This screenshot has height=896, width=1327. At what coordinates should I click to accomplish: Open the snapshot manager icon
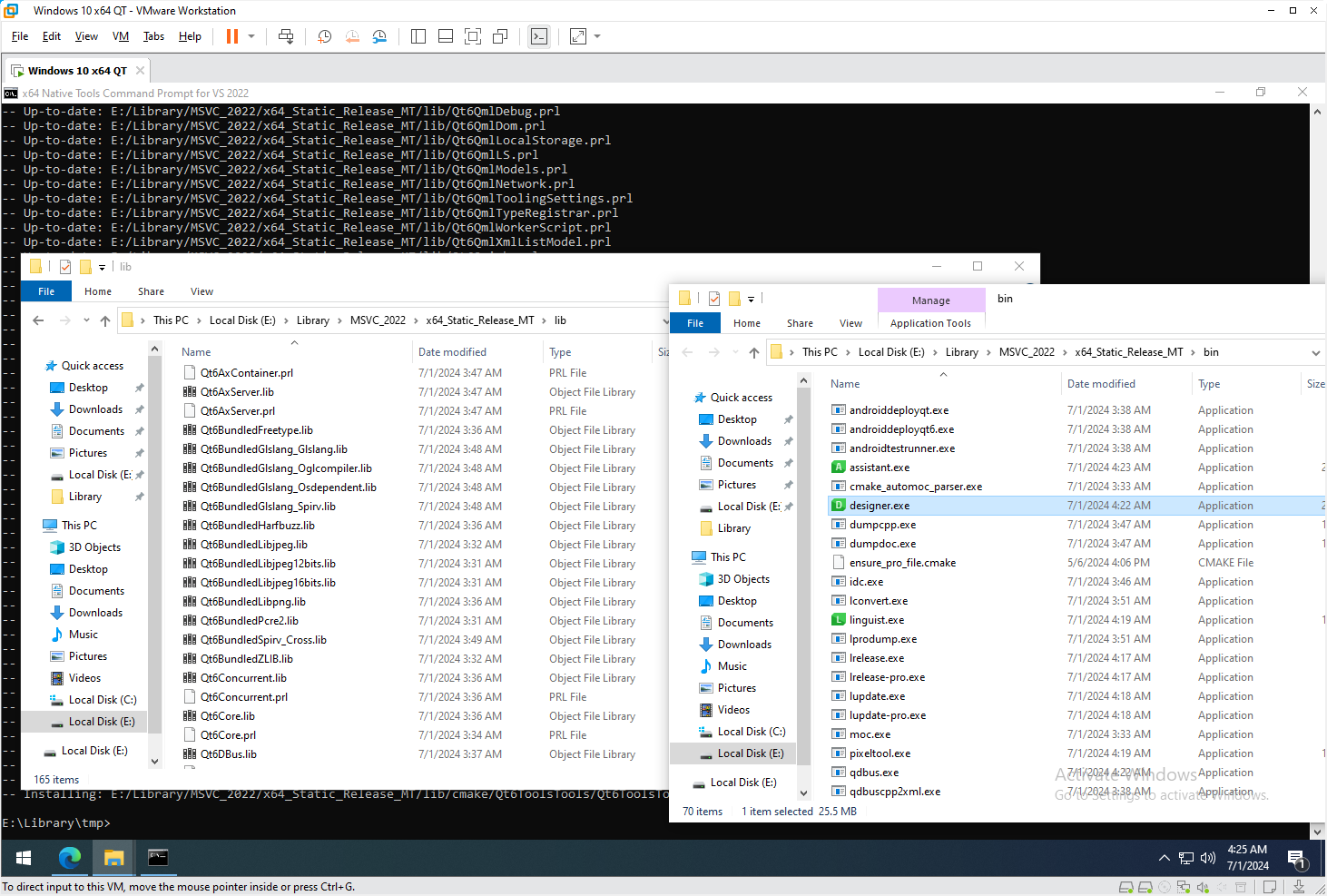(x=379, y=36)
